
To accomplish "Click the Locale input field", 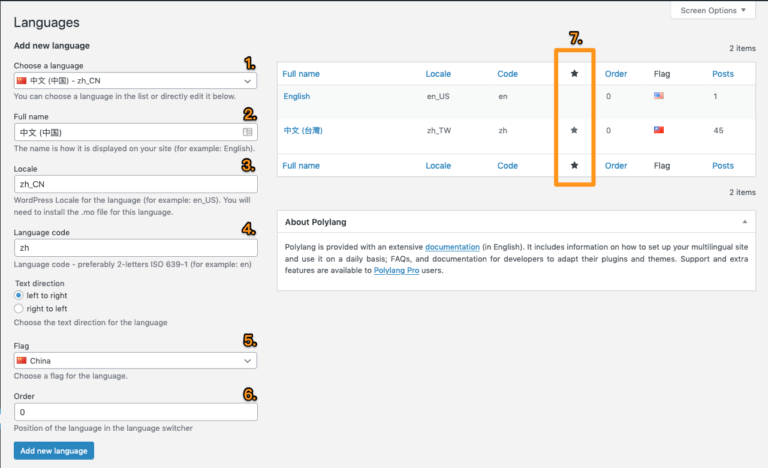I will 135,185.
